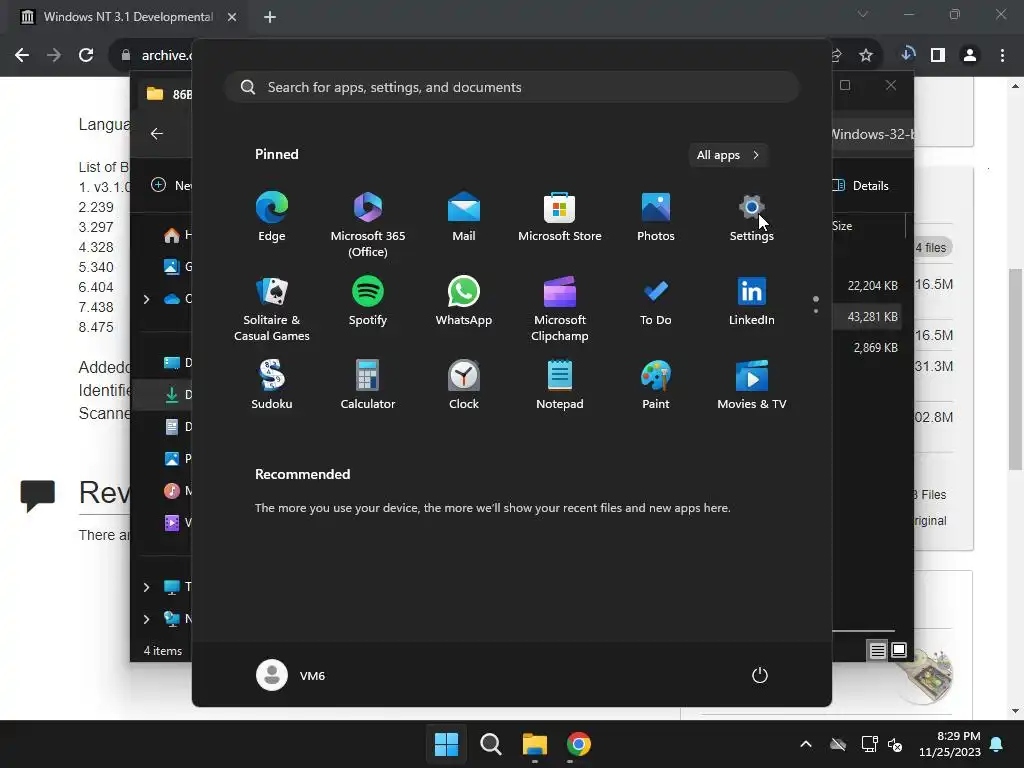
Task: Open Sudoku game
Action: (x=272, y=385)
